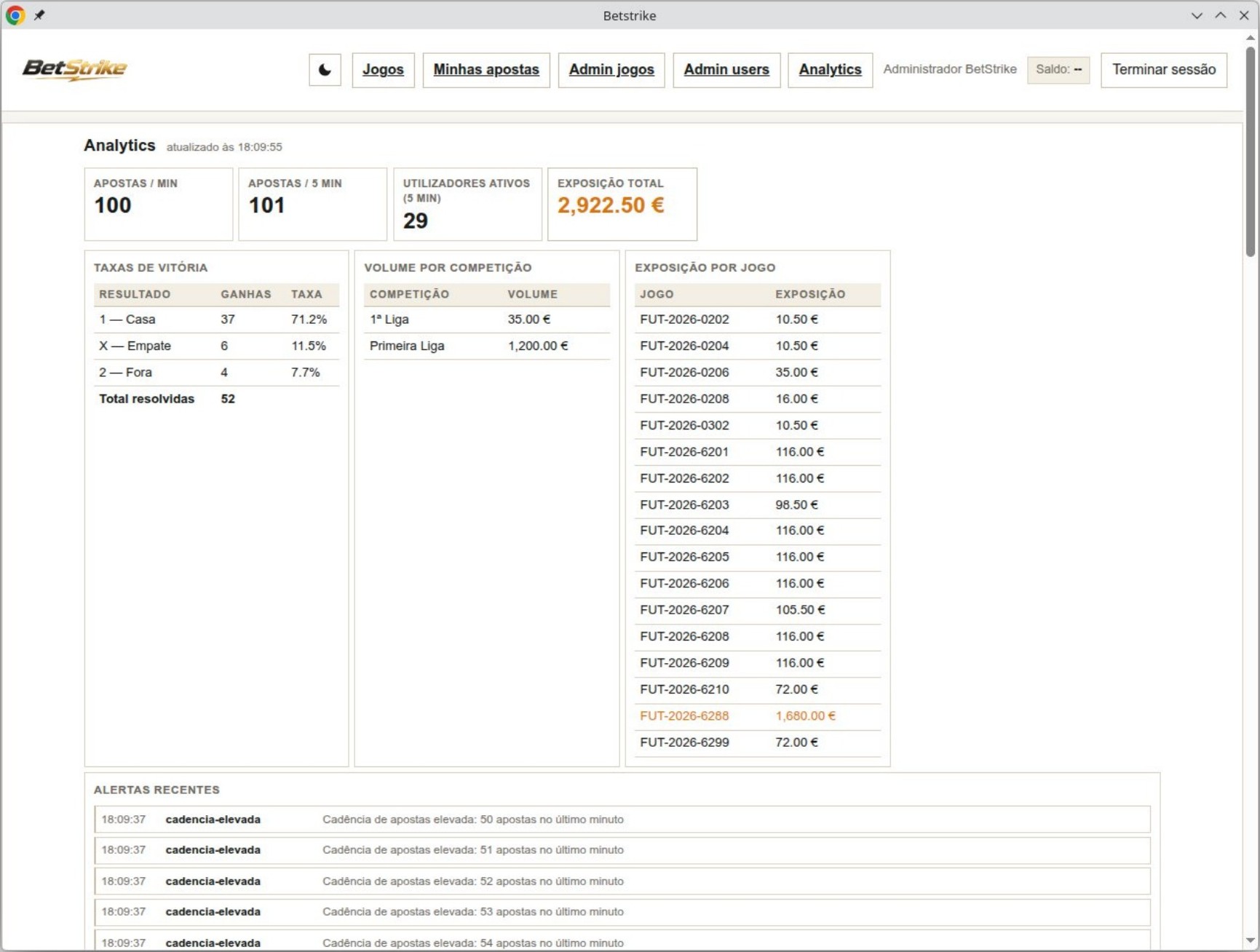Click the GANHAS column header

click(x=246, y=294)
